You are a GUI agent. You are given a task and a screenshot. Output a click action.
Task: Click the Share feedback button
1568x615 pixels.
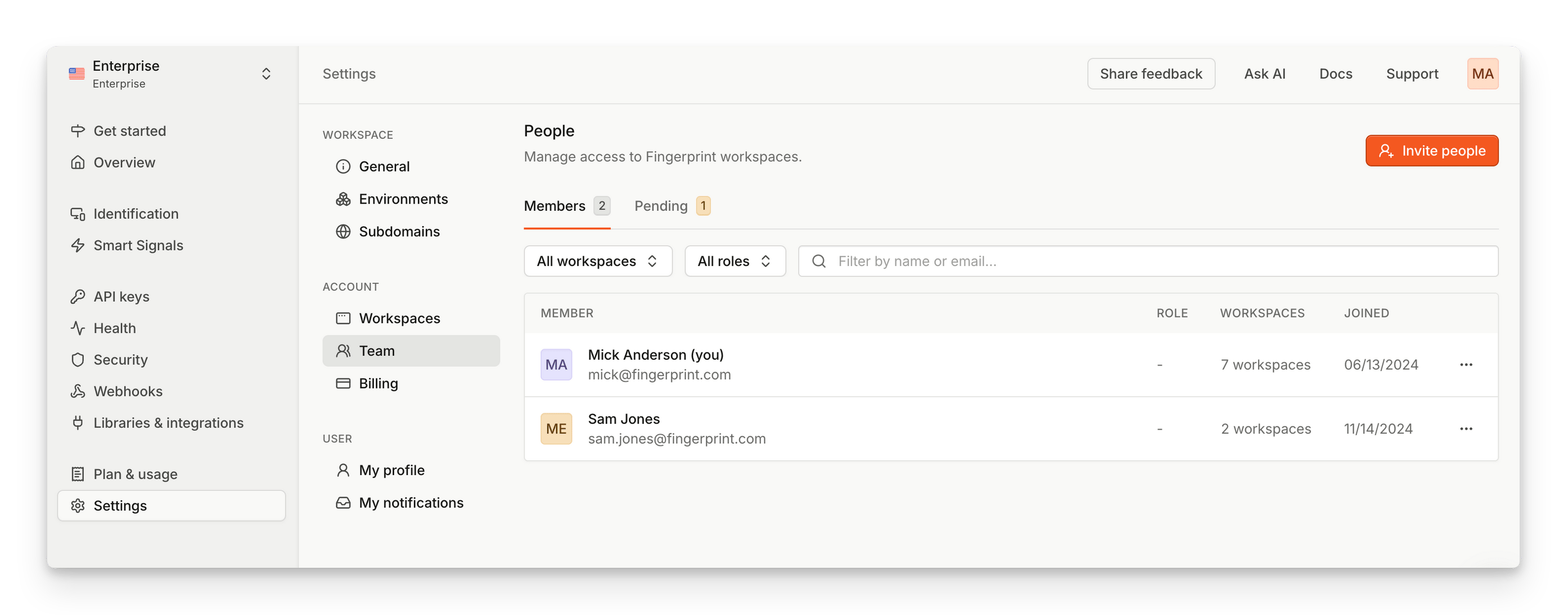(x=1151, y=74)
